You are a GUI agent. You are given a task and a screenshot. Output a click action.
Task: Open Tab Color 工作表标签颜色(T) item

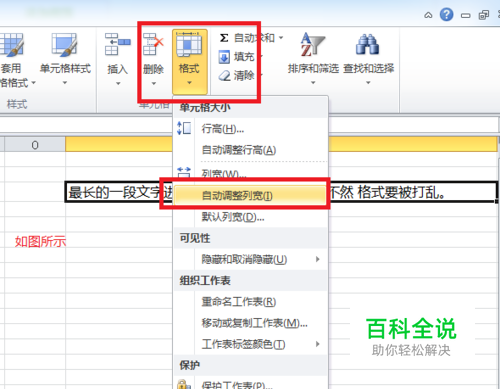[x=251, y=344]
